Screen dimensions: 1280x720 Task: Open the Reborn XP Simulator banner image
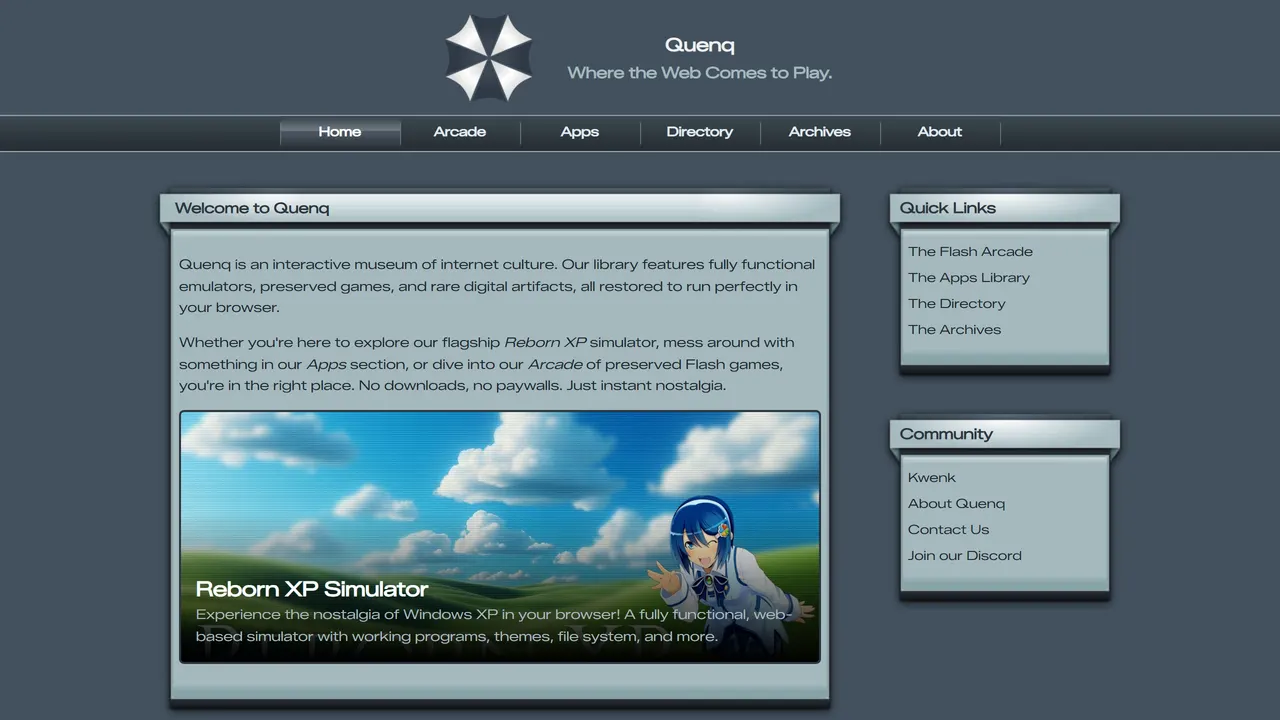click(500, 537)
